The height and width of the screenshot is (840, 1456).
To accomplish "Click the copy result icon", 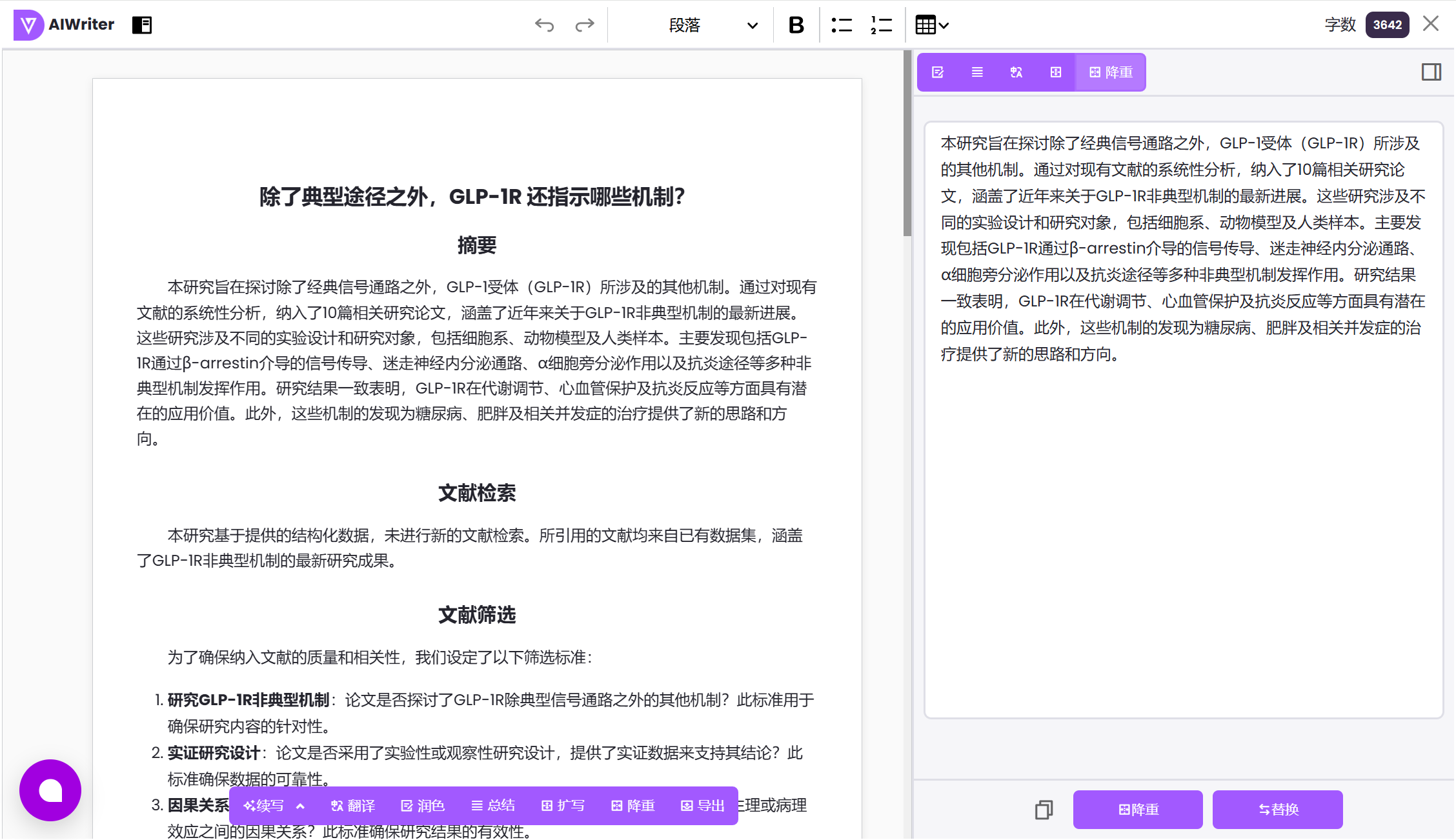I will coord(1044,810).
